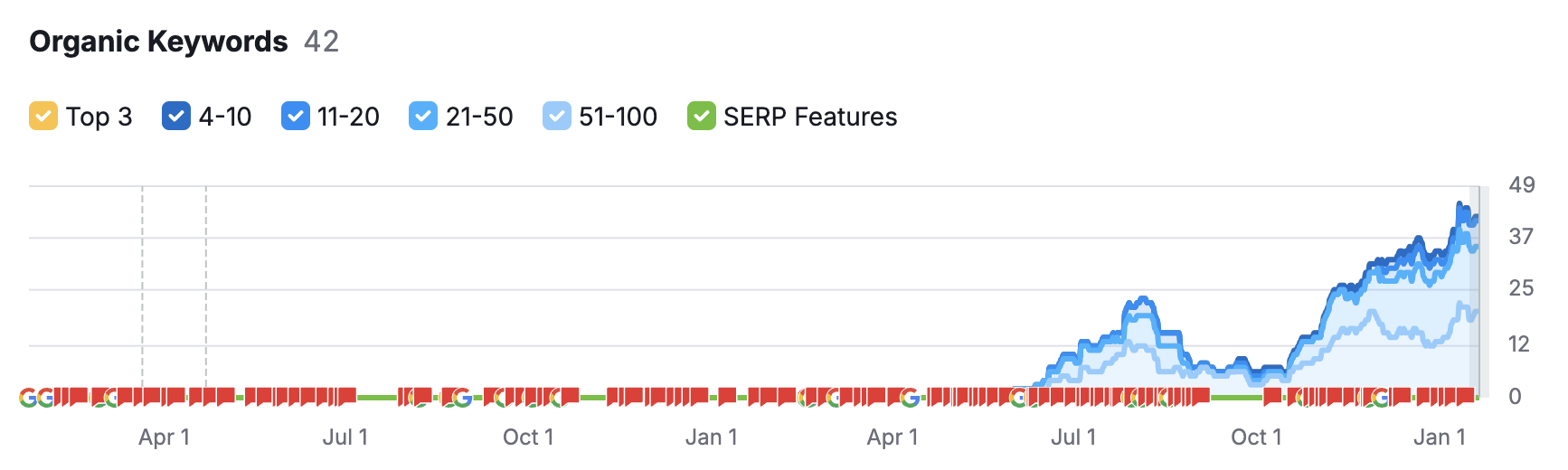The height and width of the screenshot is (470, 1568).
Task: Click the Top 3 legend label text
Action: click(x=99, y=117)
